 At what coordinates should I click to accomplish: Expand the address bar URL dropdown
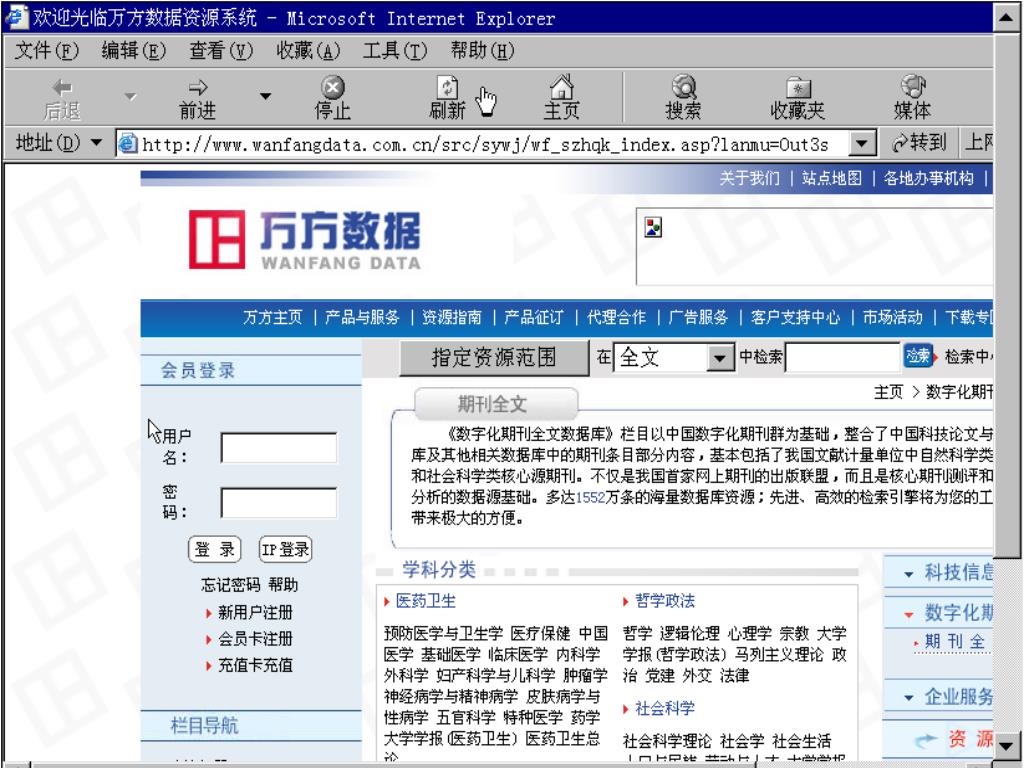pyautogui.click(x=862, y=143)
